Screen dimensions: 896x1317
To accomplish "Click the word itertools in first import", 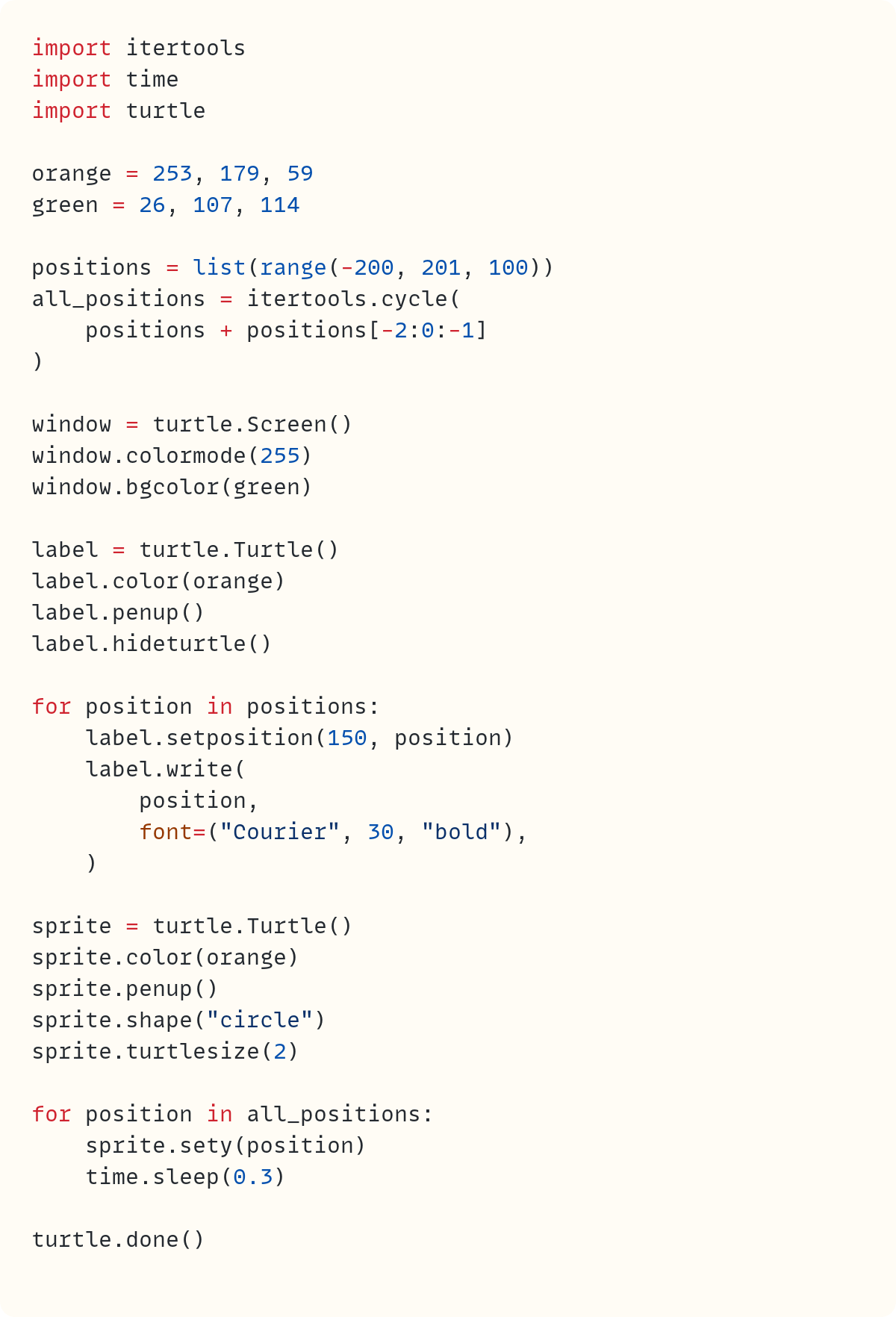I will [185, 48].
